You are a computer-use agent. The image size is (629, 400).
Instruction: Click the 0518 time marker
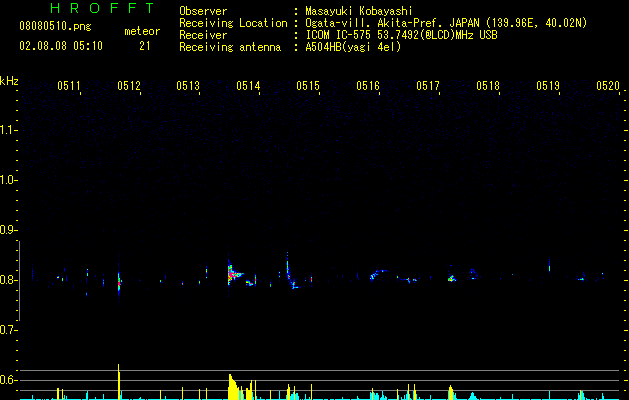pyautogui.click(x=488, y=86)
